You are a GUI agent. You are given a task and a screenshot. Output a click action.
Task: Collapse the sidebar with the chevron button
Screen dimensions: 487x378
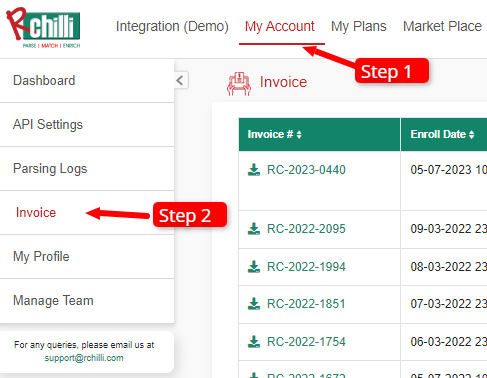tap(181, 80)
